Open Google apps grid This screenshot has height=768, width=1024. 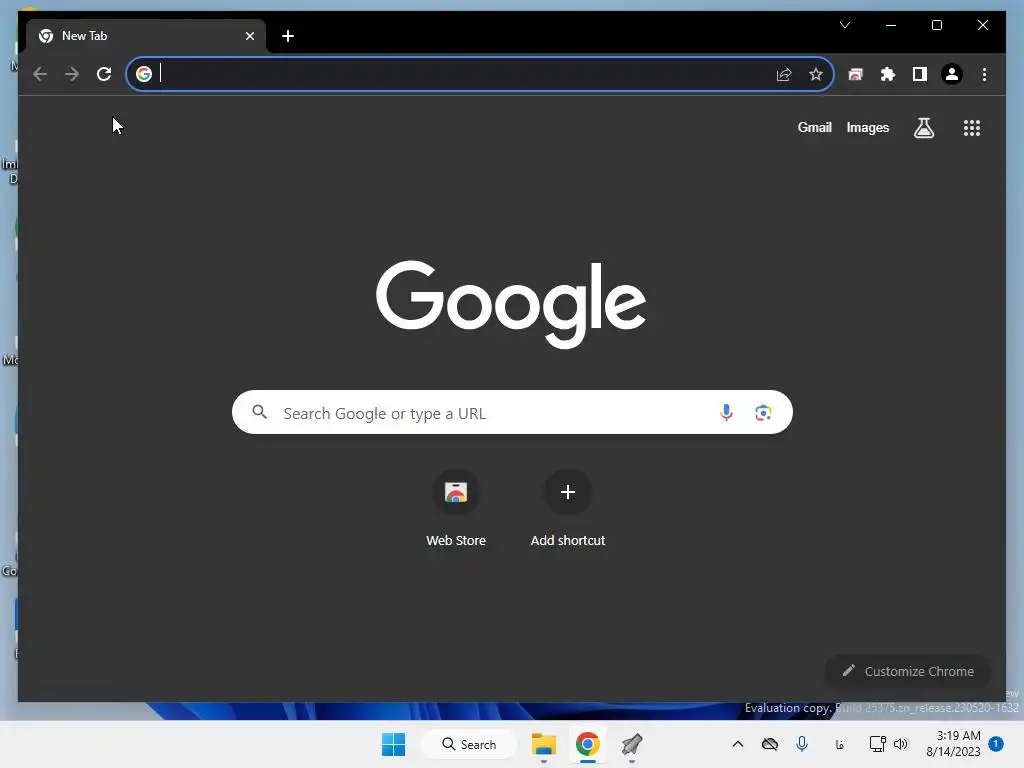tap(972, 128)
